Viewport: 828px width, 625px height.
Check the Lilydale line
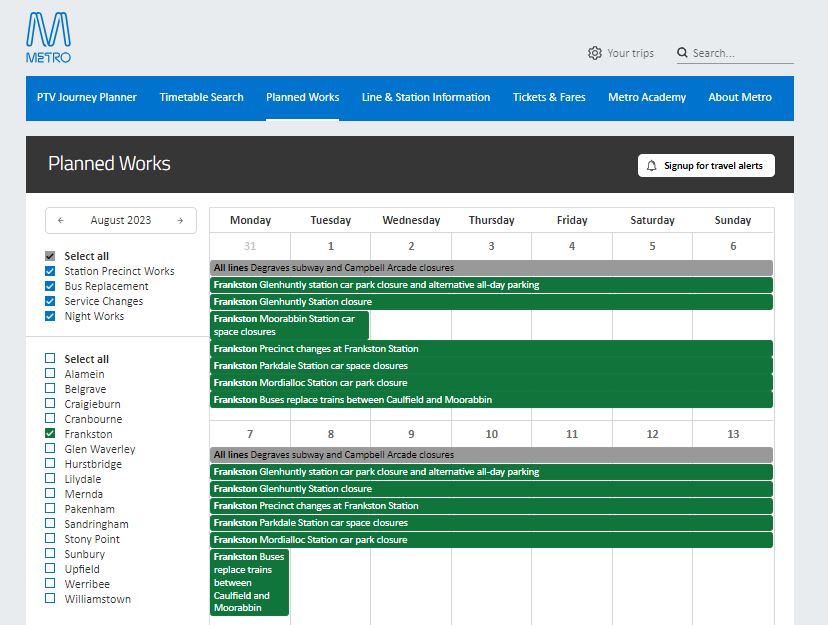click(x=50, y=478)
